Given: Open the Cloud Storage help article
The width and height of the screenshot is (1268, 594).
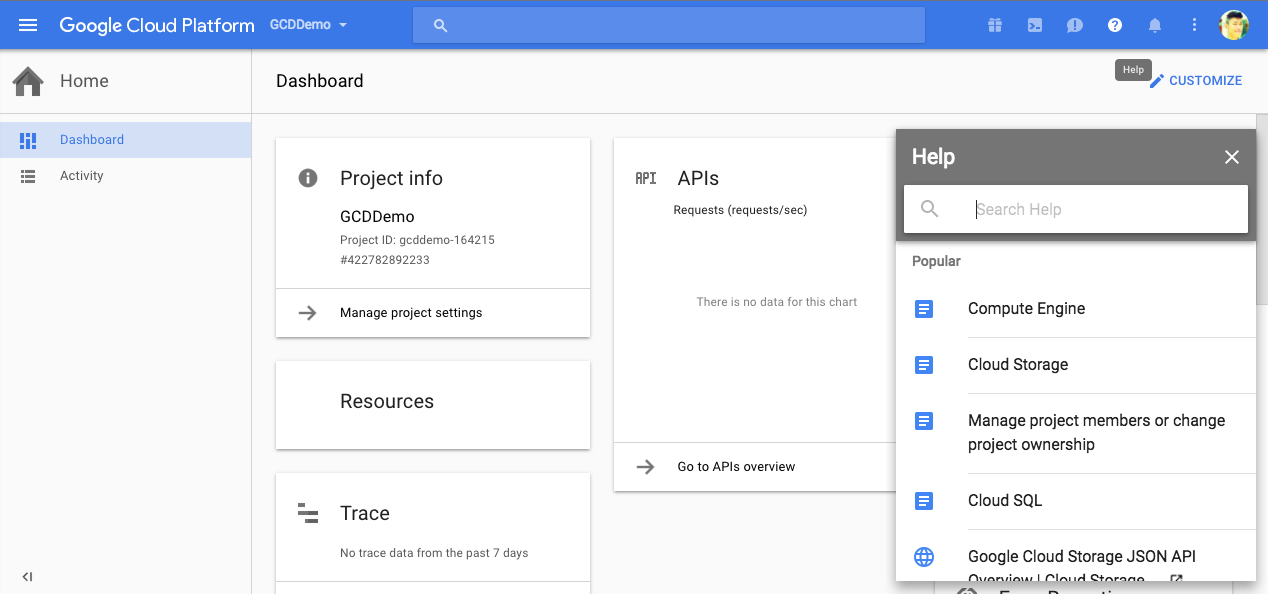Looking at the screenshot, I should coord(1018,365).
